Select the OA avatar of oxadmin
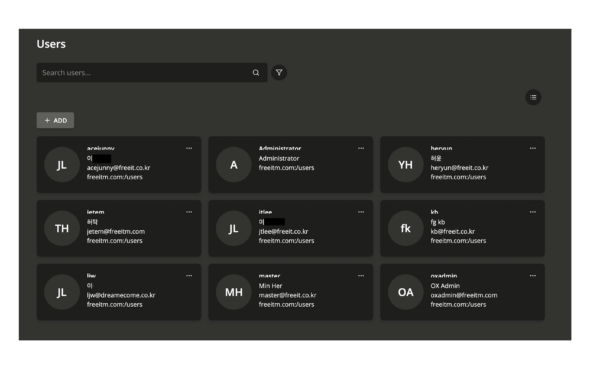Image resolution: width=590 pixels, height=369 pixels. click(x=406, y=292)
